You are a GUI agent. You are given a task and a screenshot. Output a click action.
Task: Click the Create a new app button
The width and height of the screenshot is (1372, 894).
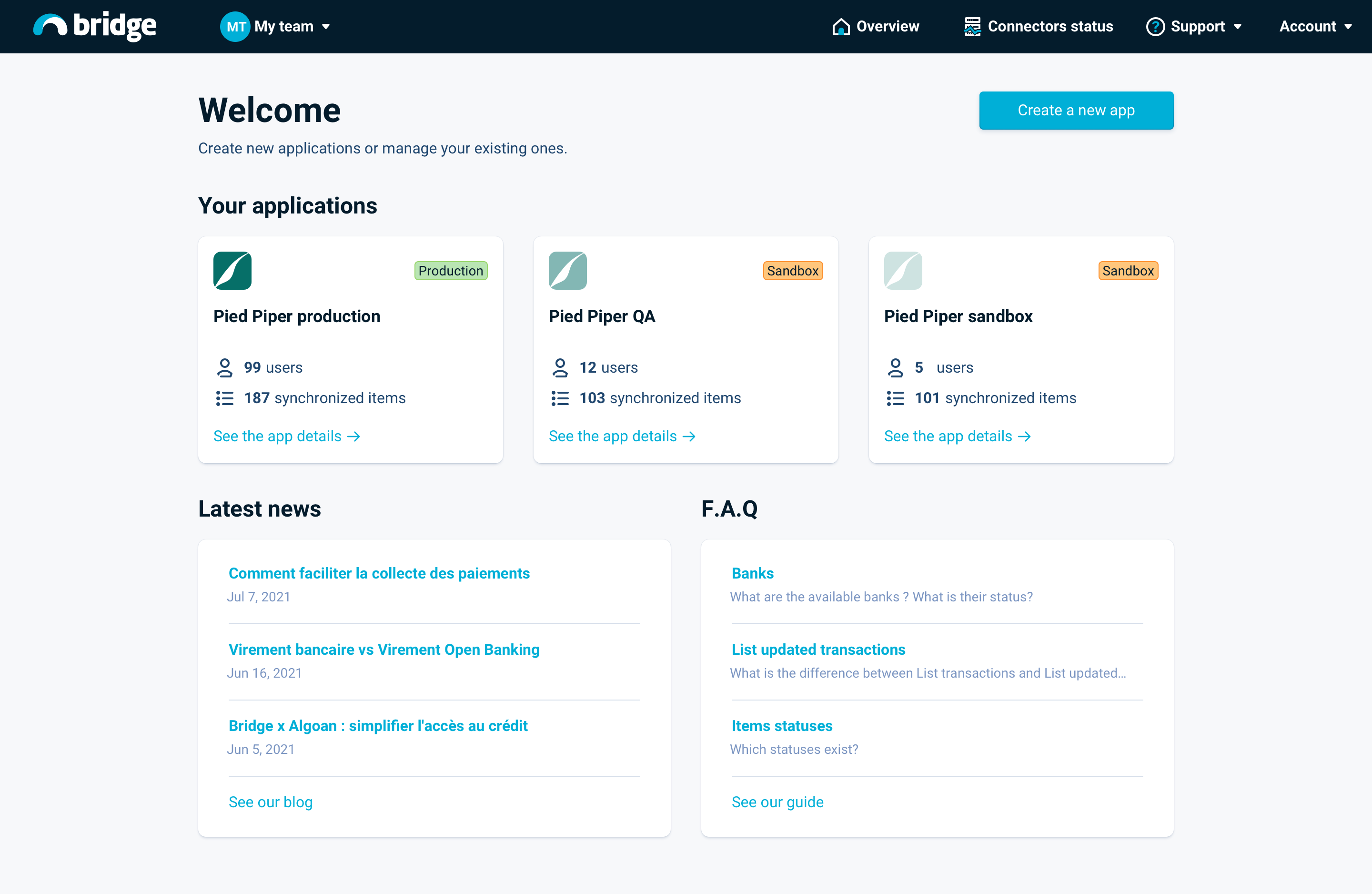point(1076,110)
